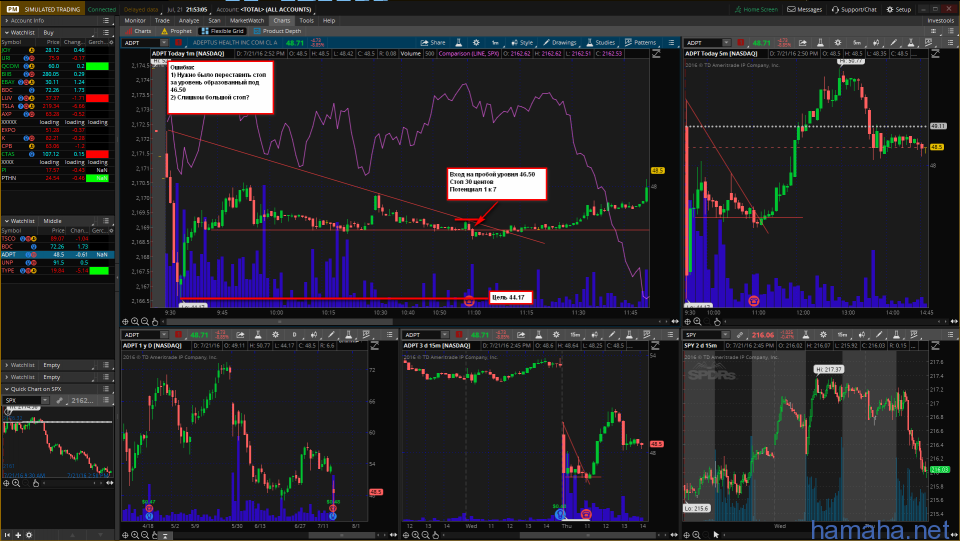The width and height of the screenshot is (960, 541).
Task: Expand first Empty watchlist section
Action: click(7, 365)
